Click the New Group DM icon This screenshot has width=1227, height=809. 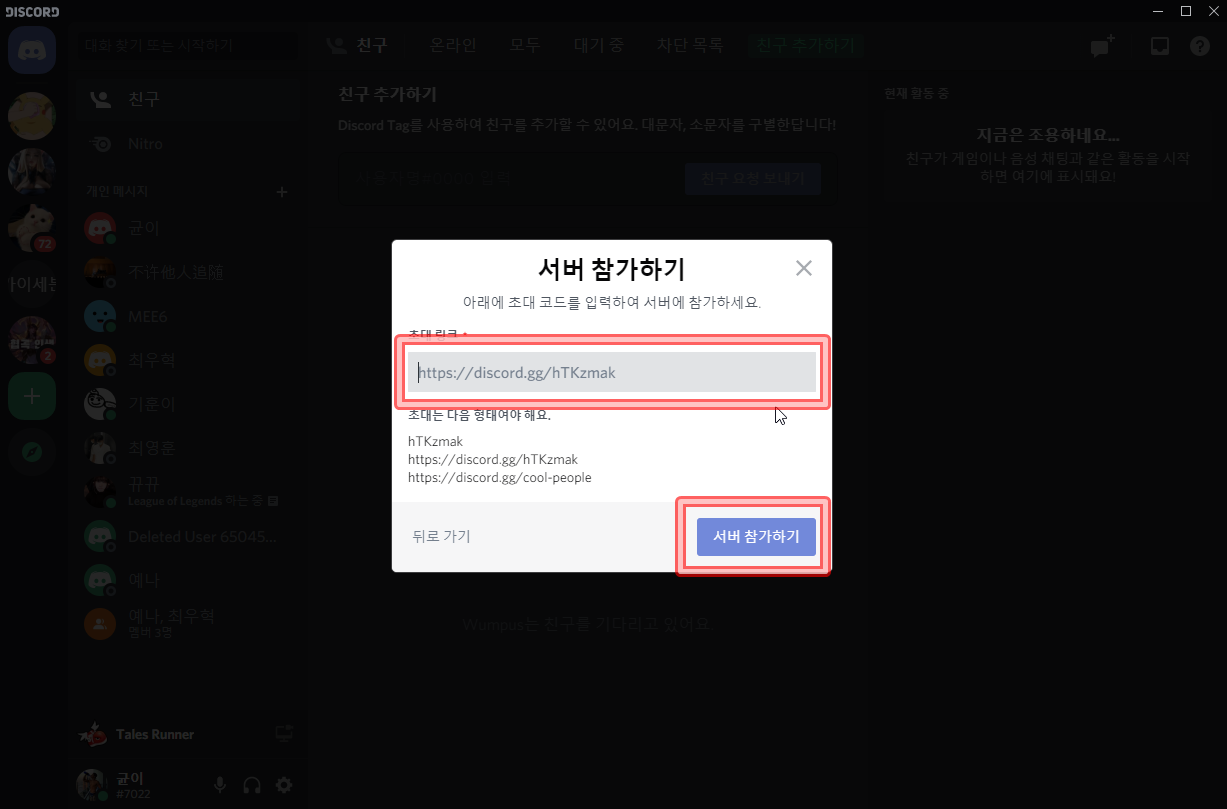pyautogui.click(x=1102, y=46)
